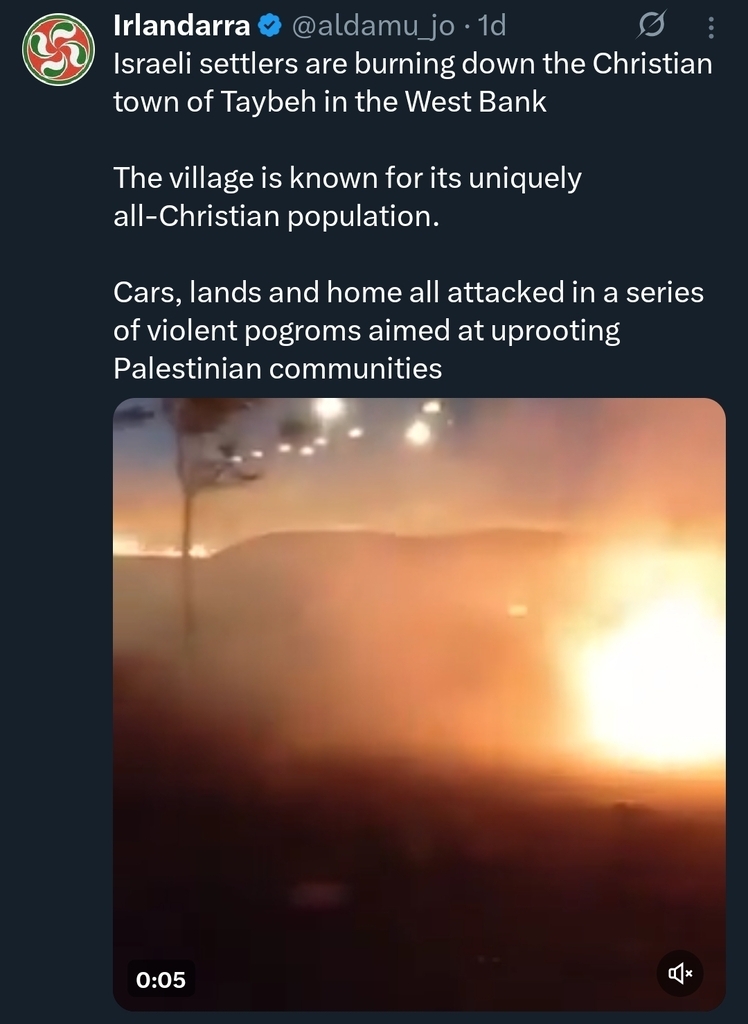
Task: Select the 'Cars, lands and home' paragraph
Action: 408,330
